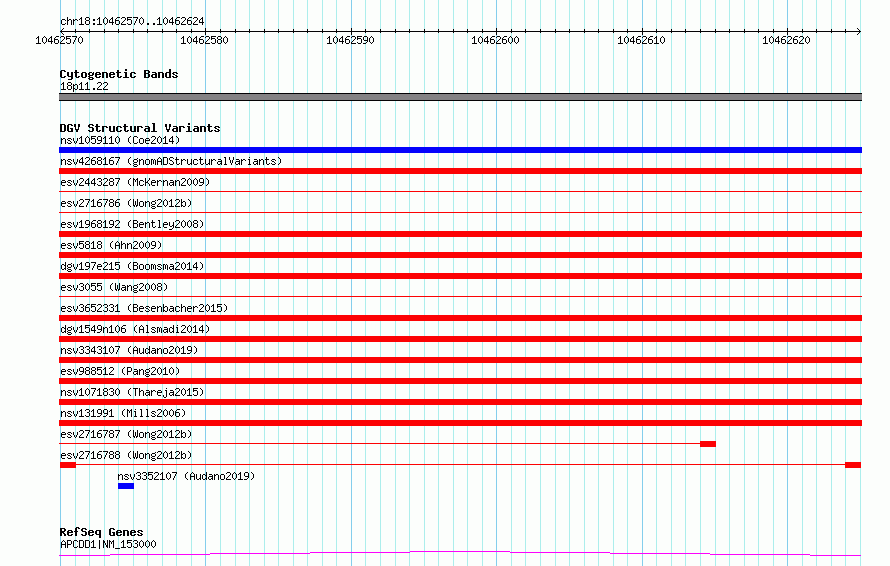Click the red nsv3343107 variant bar
This screenshot has width=890, height=566.
point(460,360)
